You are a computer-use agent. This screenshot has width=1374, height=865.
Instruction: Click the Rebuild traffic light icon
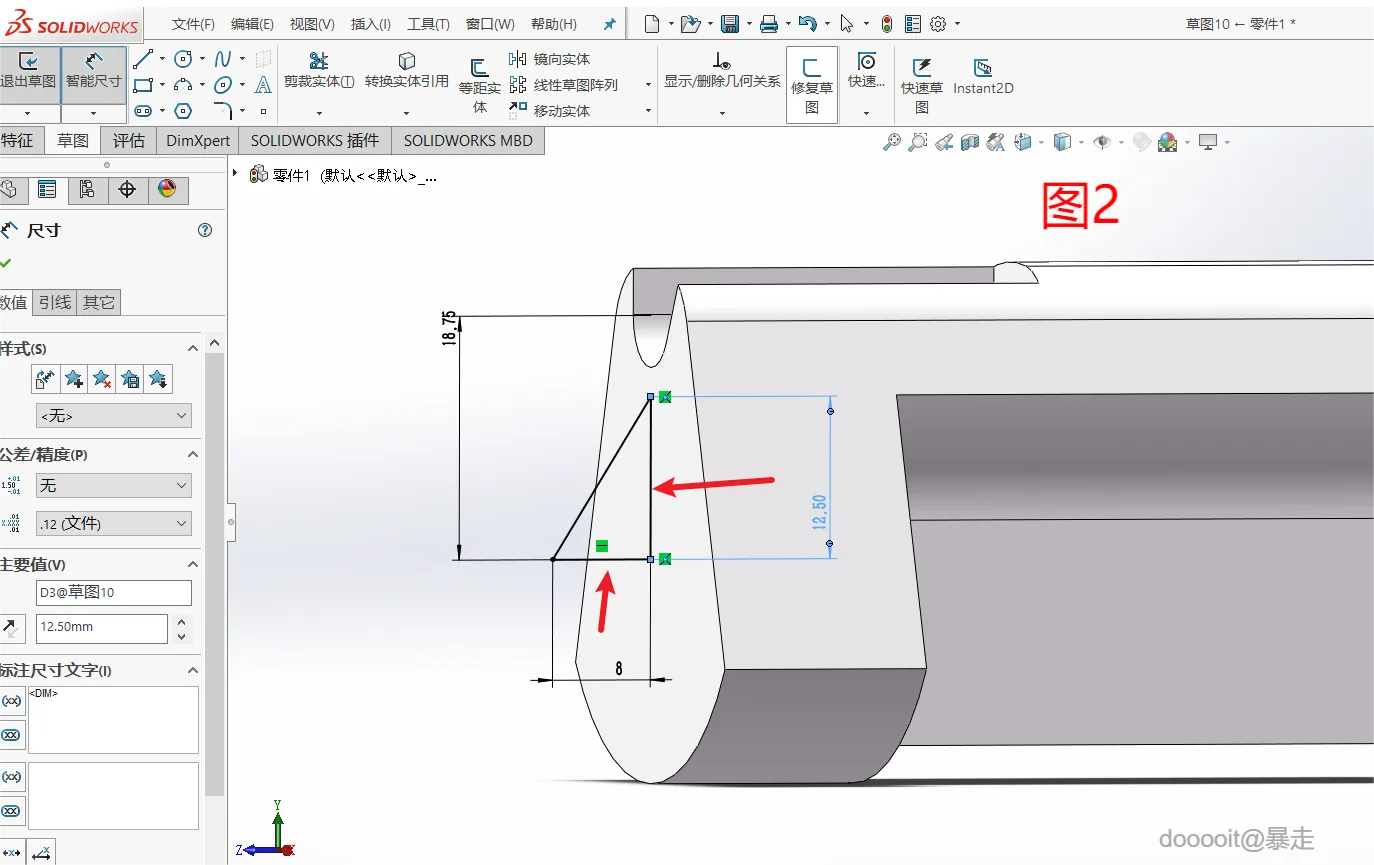coord(887,24)
